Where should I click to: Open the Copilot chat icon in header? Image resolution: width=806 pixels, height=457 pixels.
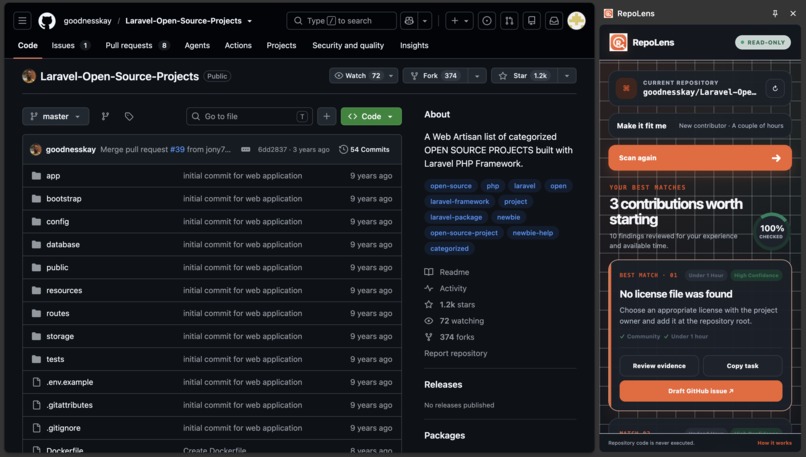click(x=409, y=21)
